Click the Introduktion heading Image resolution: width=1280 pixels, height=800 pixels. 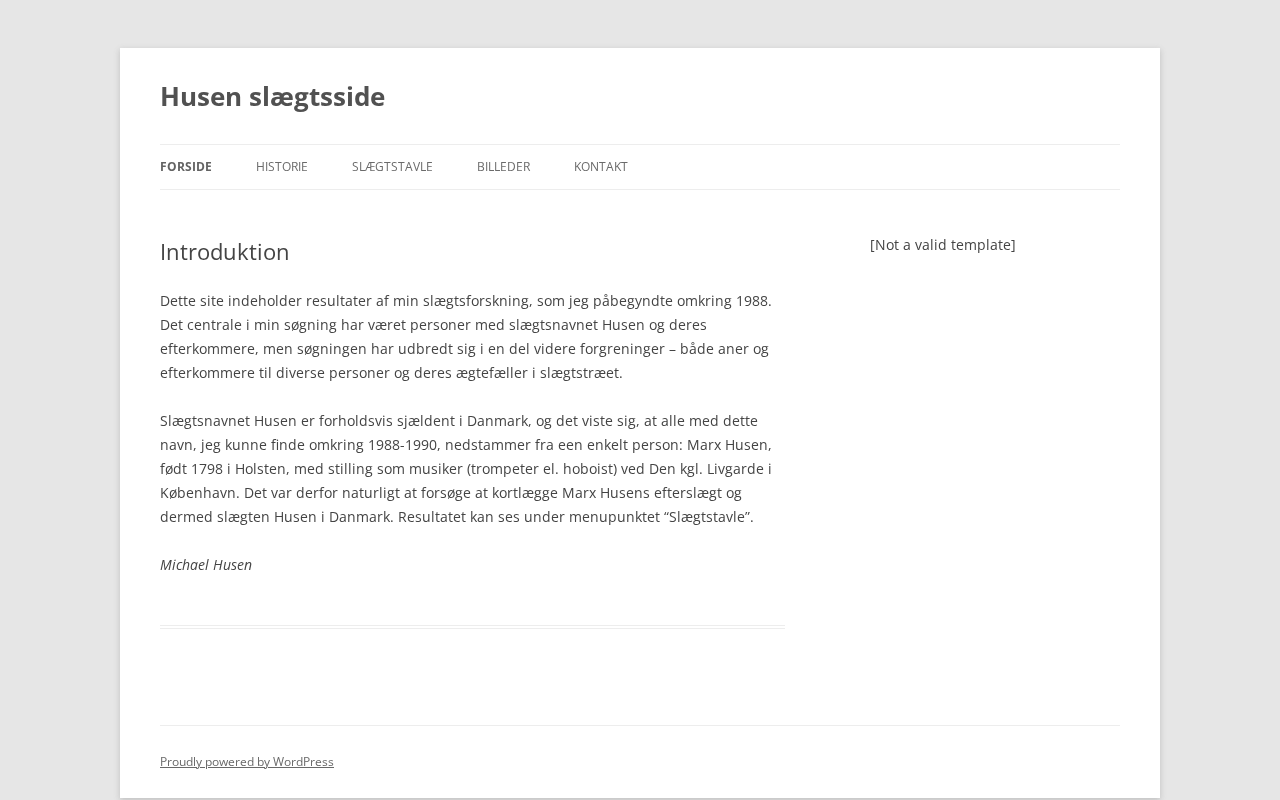(x=225, y=252)
